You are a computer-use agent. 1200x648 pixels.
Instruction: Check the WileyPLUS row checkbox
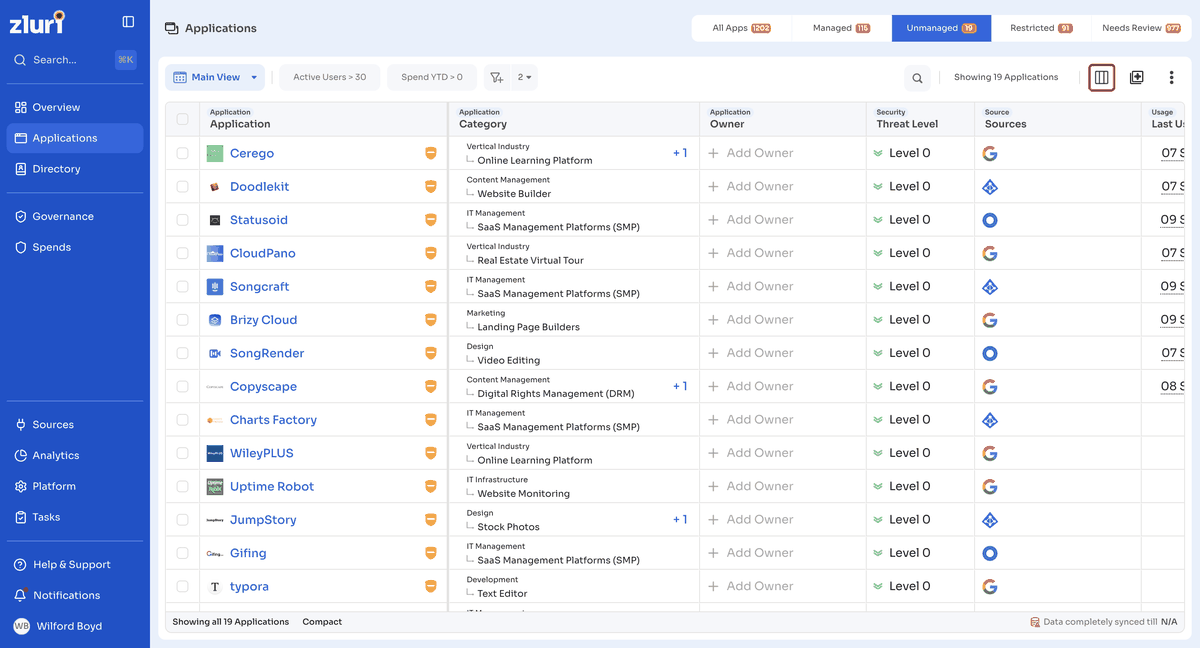(182, 453)
